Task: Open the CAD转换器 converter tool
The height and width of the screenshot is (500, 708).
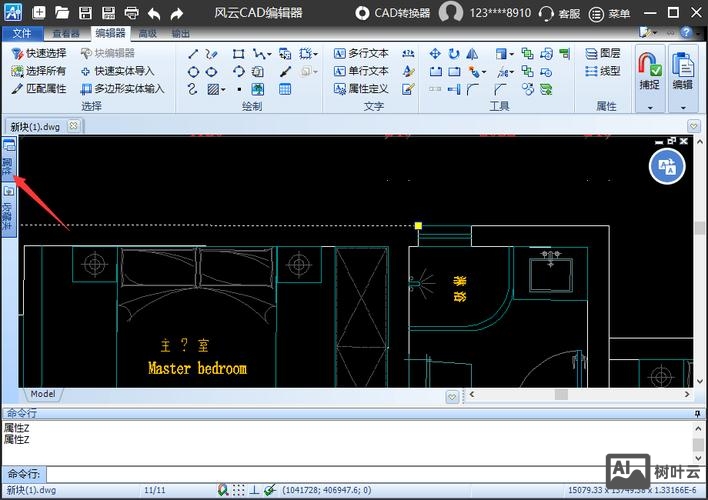Action: (x=393, y=13)
